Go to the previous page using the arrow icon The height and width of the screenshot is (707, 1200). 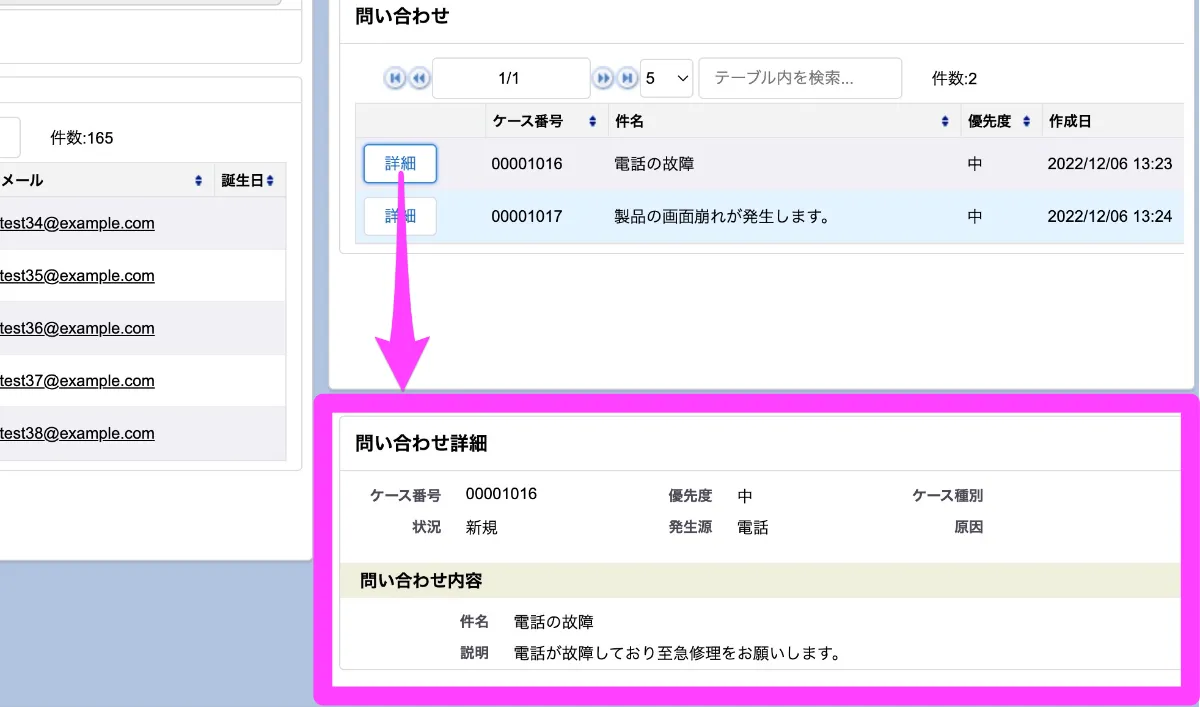(x=419, y=77)
